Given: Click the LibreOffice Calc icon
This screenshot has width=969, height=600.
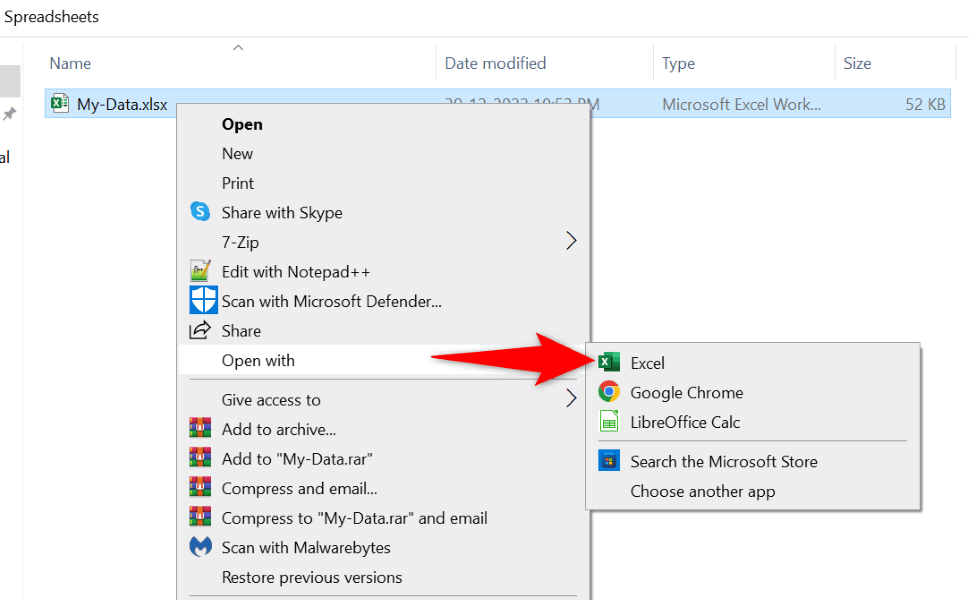Looking at the screenshot, I should [x=608, y=422].
